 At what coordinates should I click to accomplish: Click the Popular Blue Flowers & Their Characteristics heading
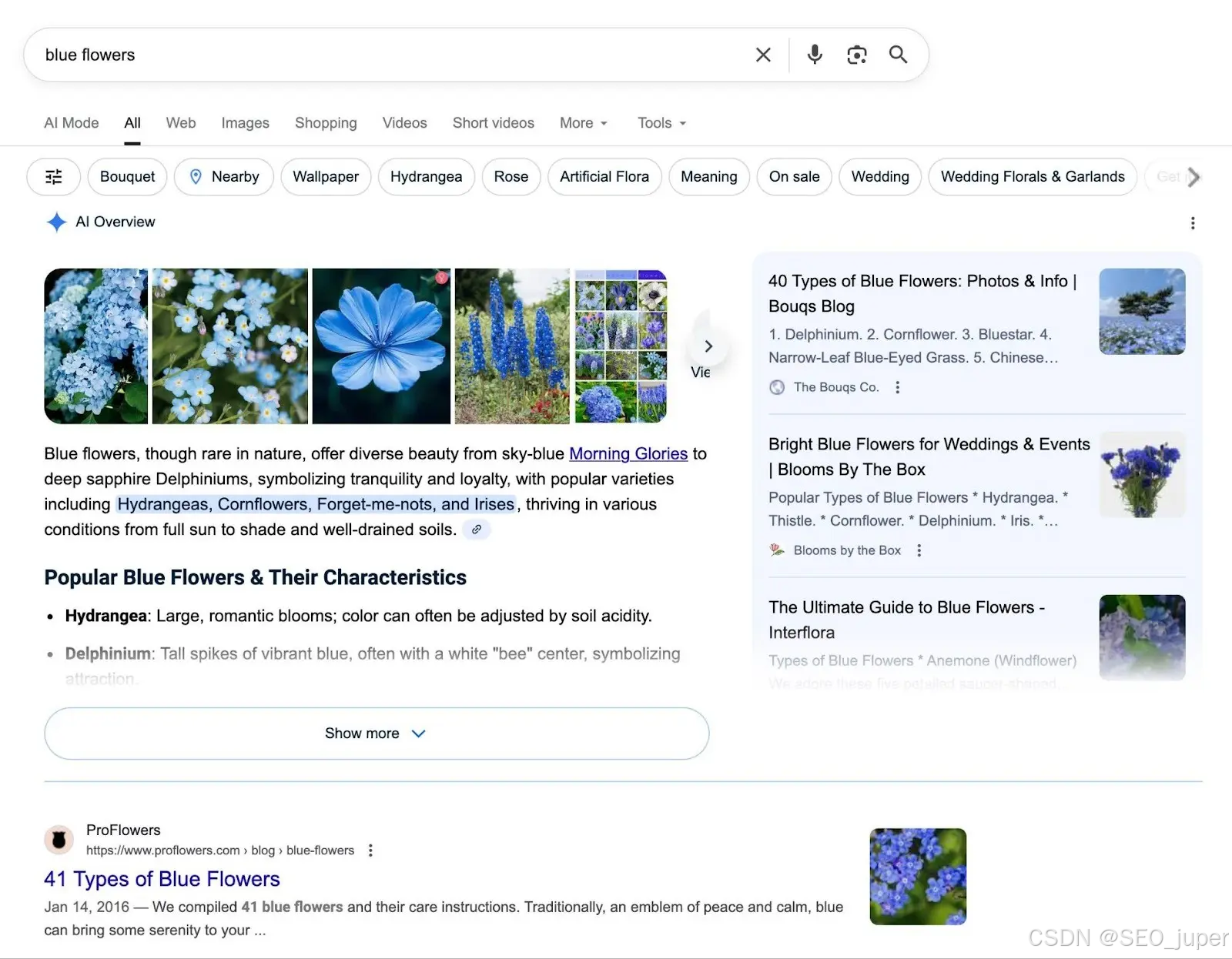(x=255, y=577)
